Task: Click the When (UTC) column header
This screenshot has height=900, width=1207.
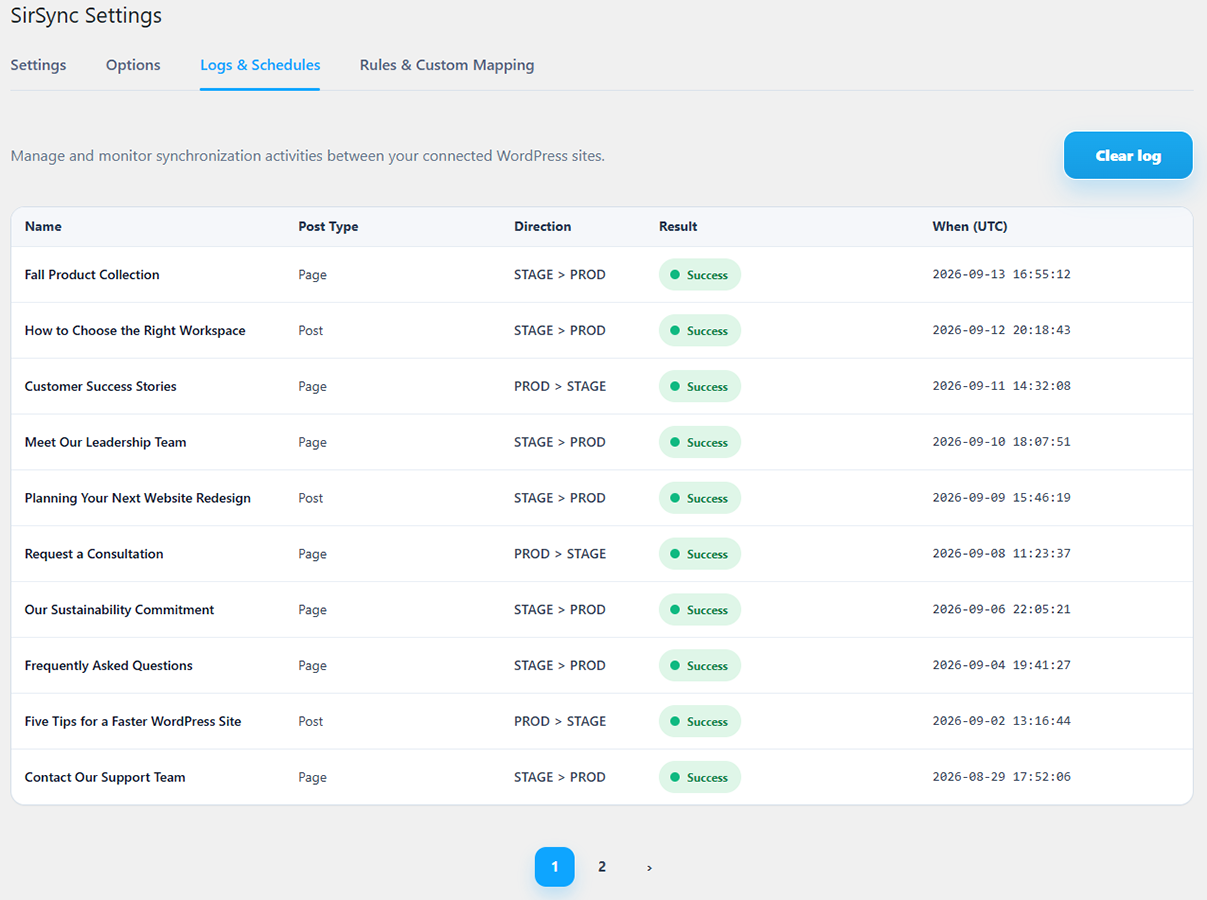Action: [x=970, y=227]
